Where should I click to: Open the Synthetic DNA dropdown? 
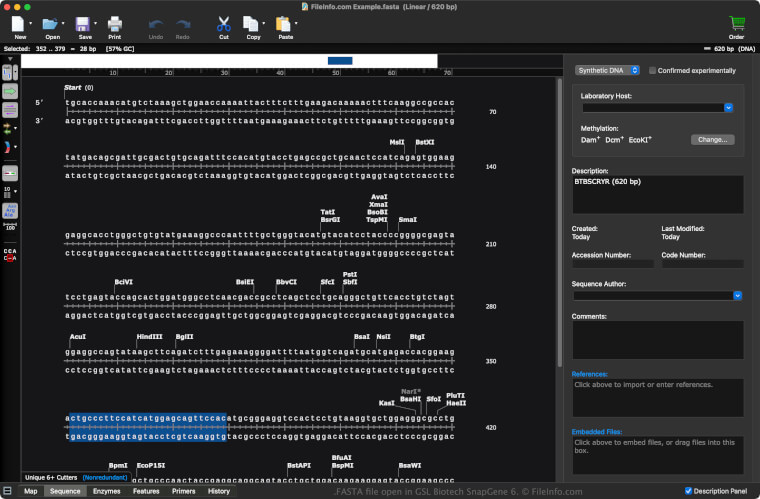point(607,71)
